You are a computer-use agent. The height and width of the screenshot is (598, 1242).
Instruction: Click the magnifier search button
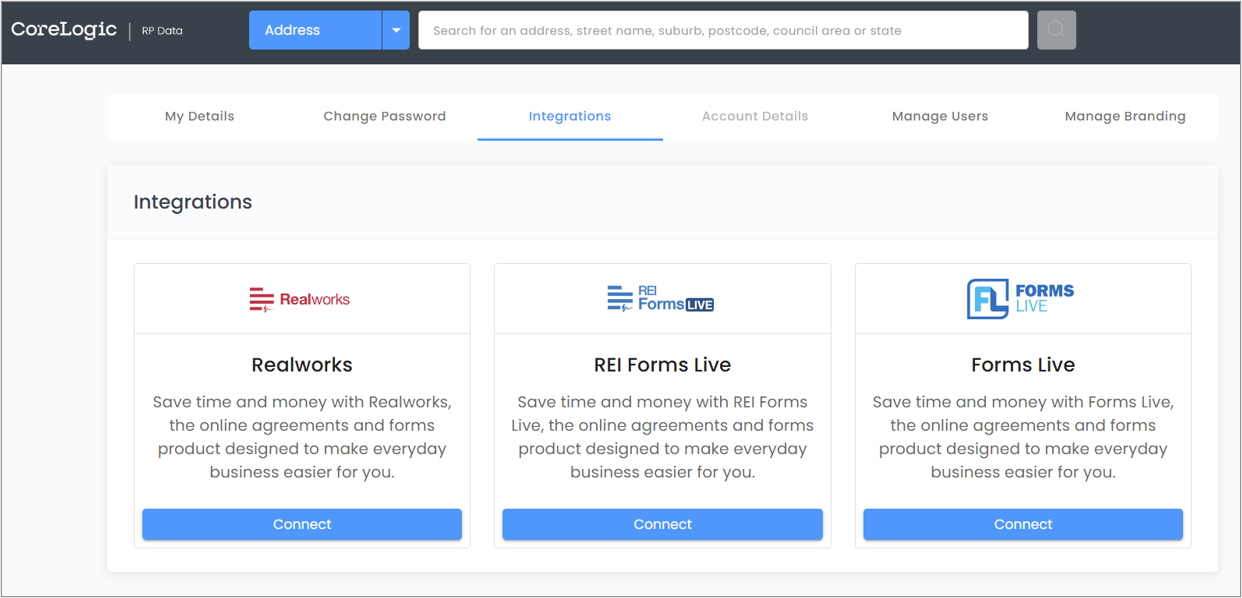tap(1056, 30)
